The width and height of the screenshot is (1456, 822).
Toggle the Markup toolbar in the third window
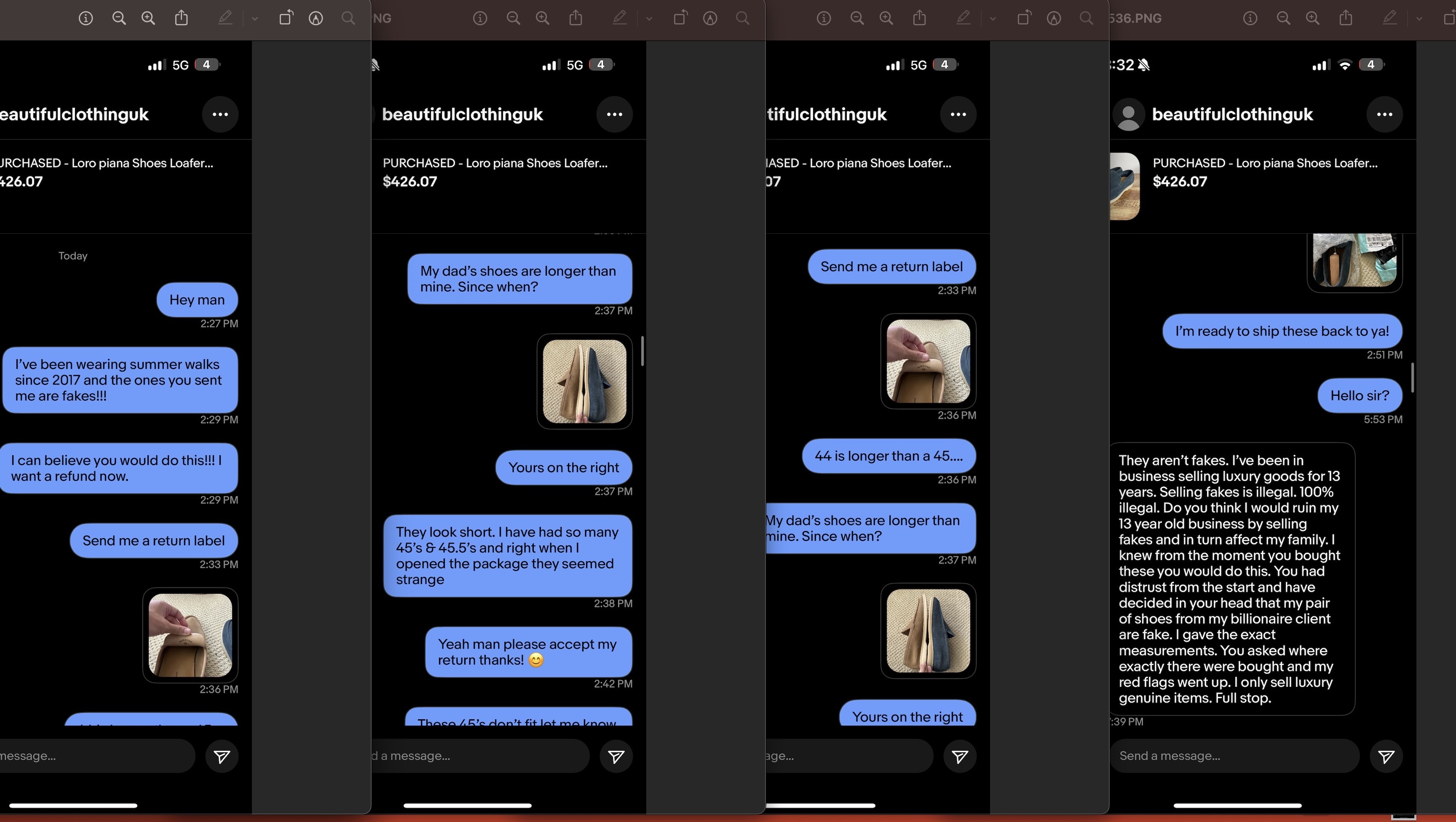1054,19
